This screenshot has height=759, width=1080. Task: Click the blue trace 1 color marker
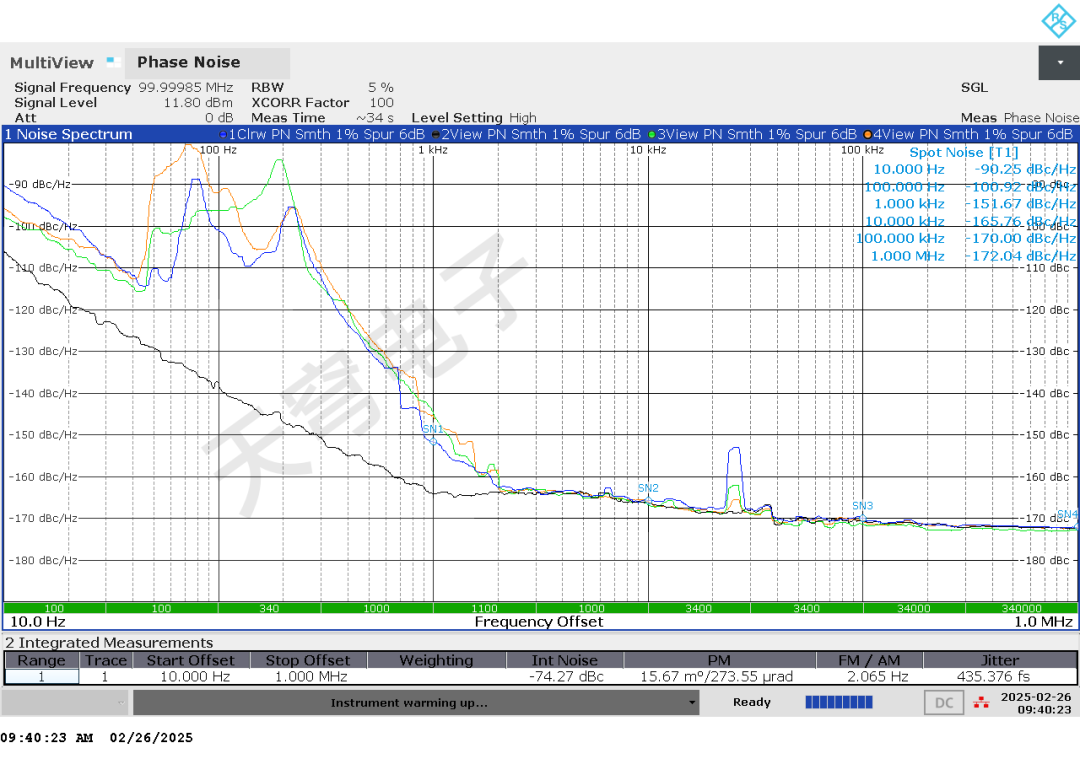coord(223,135)
